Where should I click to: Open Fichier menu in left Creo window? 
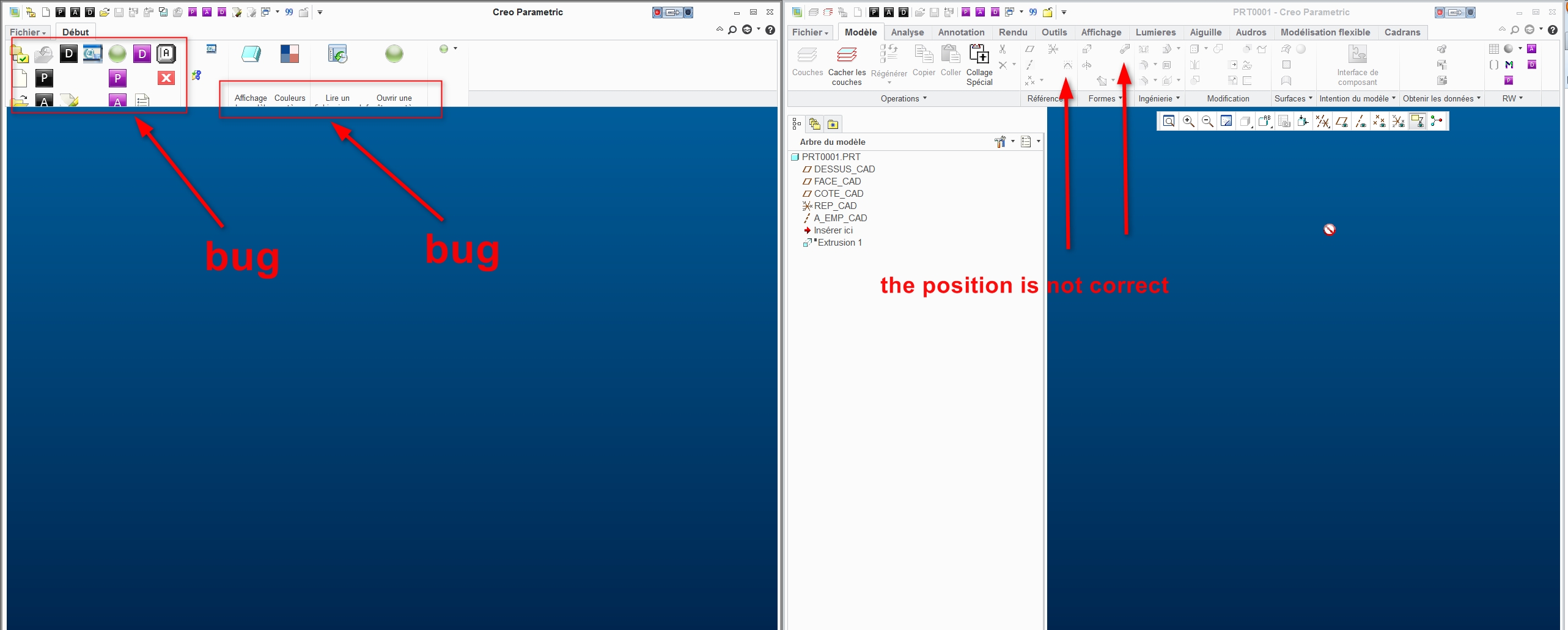(28, 32)
